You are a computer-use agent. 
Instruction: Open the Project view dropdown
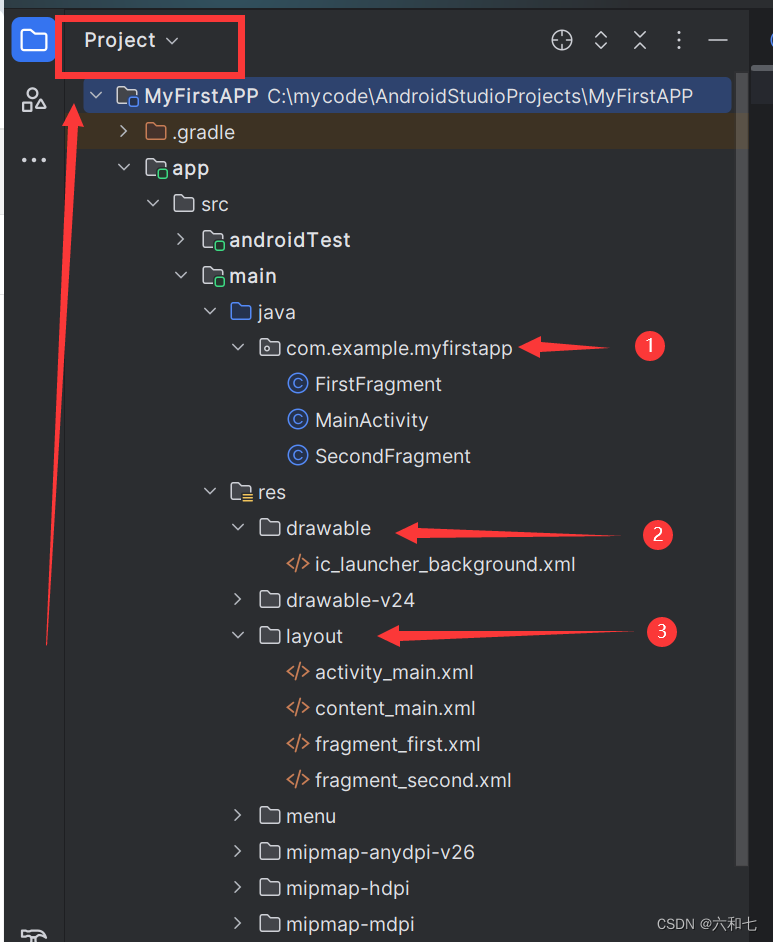pyautogui.click(x=131, y=40)
